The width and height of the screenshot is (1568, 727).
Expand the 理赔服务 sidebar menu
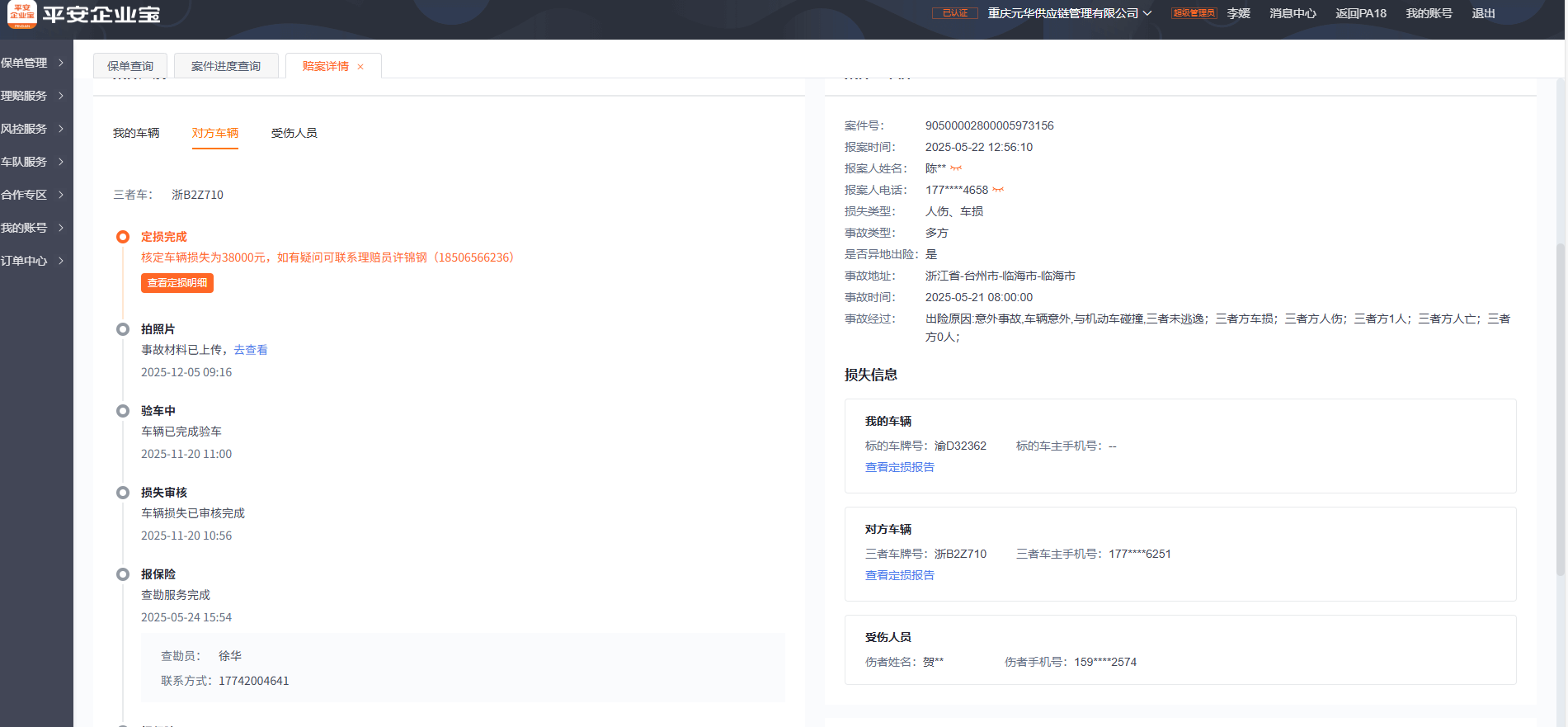33,96
